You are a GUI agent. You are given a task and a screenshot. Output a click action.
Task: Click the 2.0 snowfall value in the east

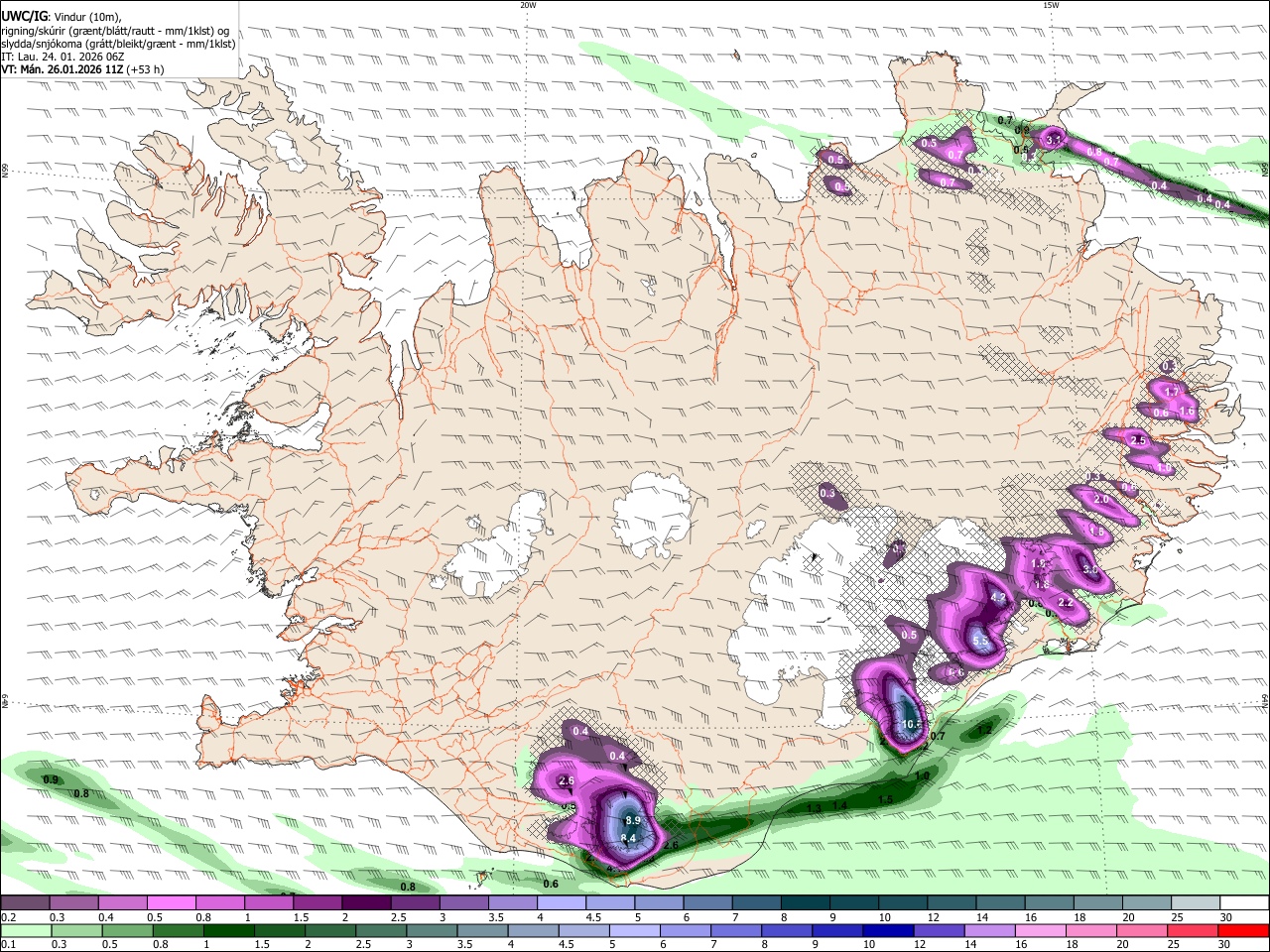tap(1101, 500)
